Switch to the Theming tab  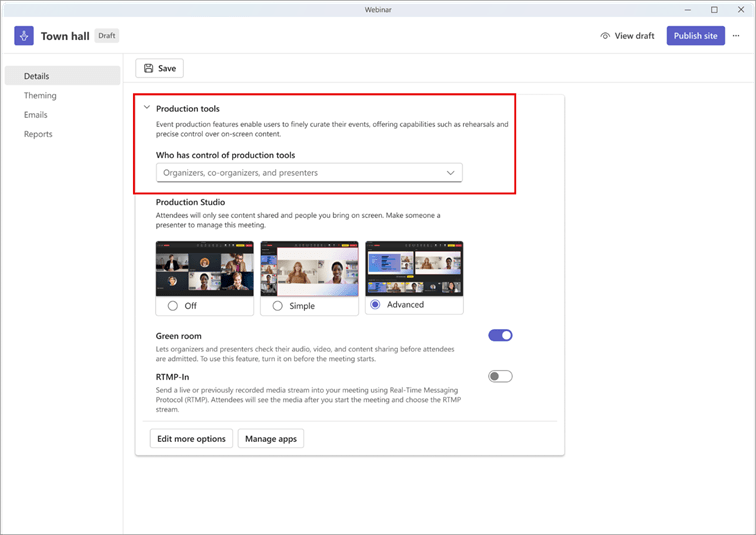(40, 95)
